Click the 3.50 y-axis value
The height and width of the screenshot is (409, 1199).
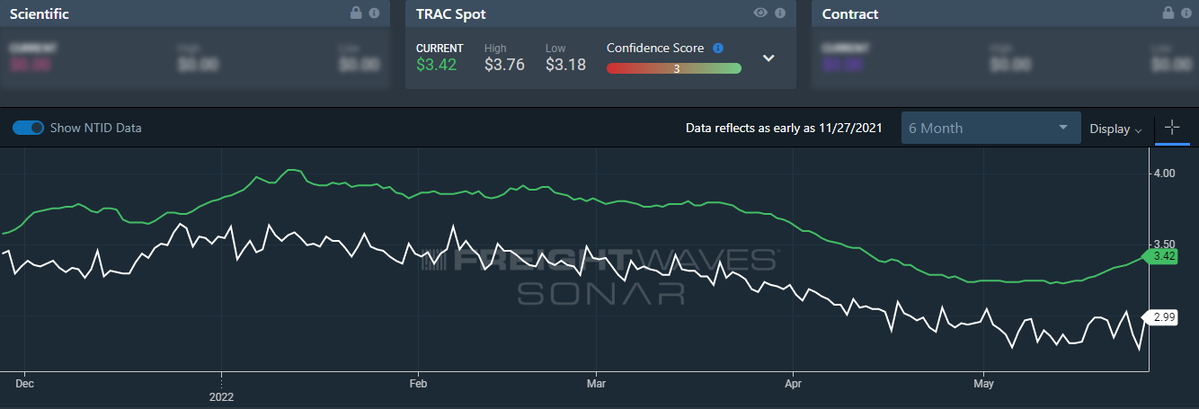click(x=1165, y=244)
